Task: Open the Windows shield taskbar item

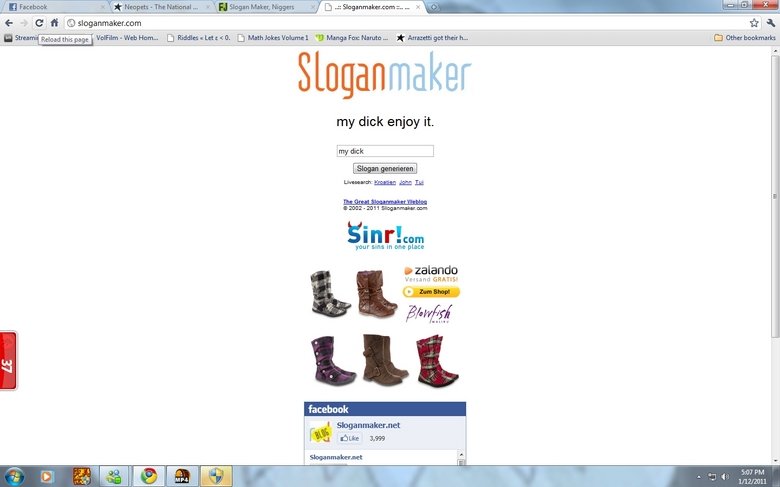Action: pyautogui.click(x=216, y=477)
